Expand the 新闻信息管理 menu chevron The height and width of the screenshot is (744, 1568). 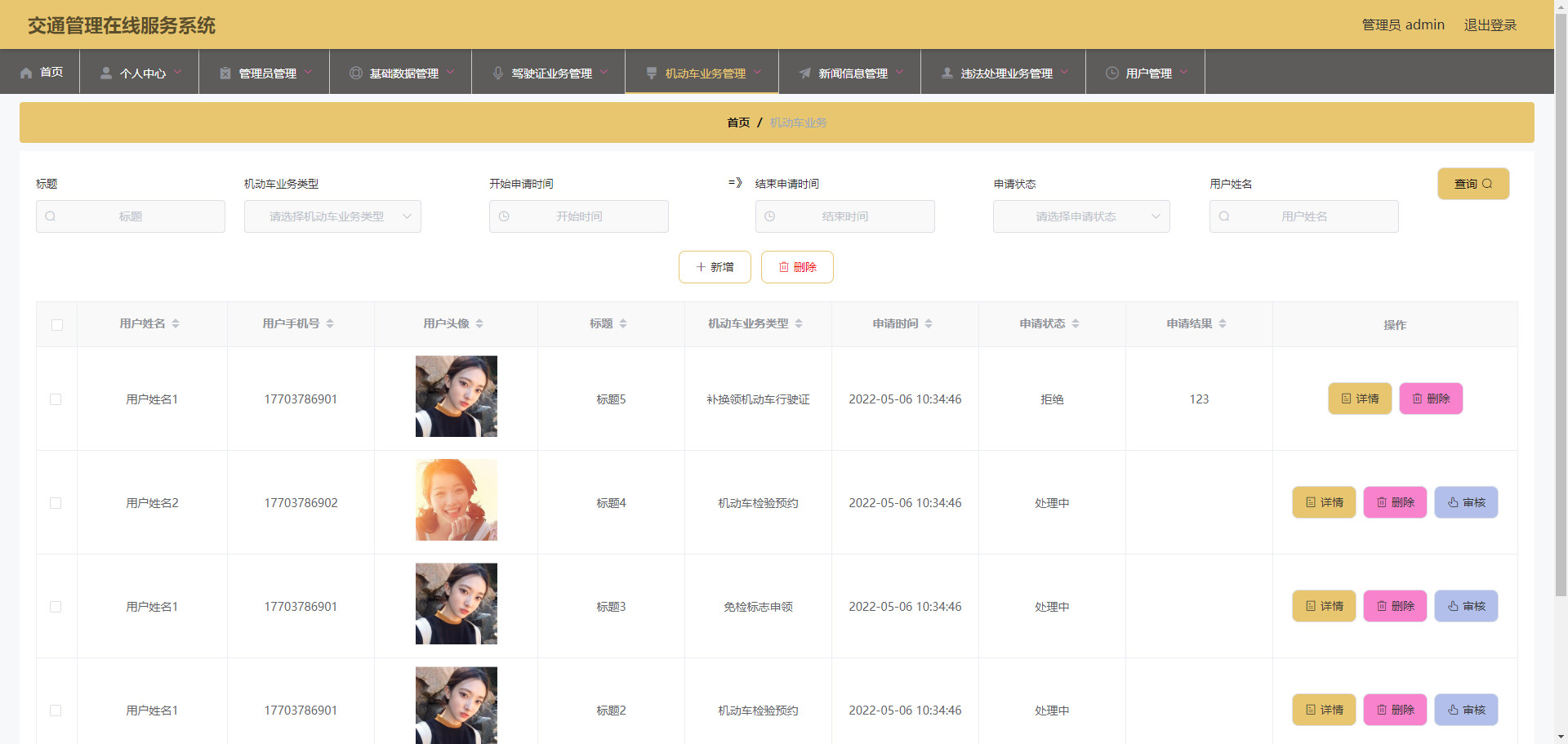[899, 72]
